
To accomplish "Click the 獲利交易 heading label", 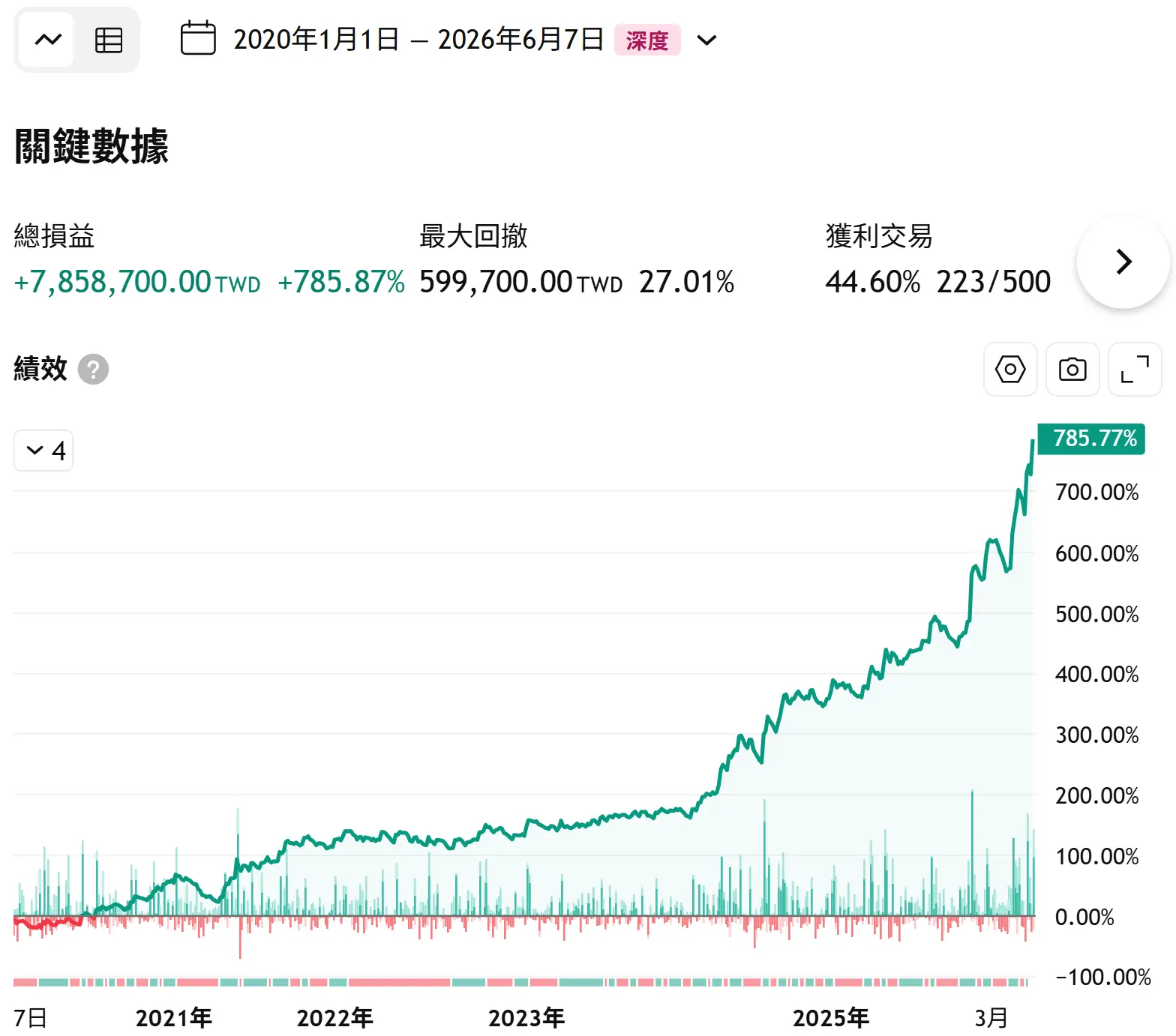I will 879,236.
